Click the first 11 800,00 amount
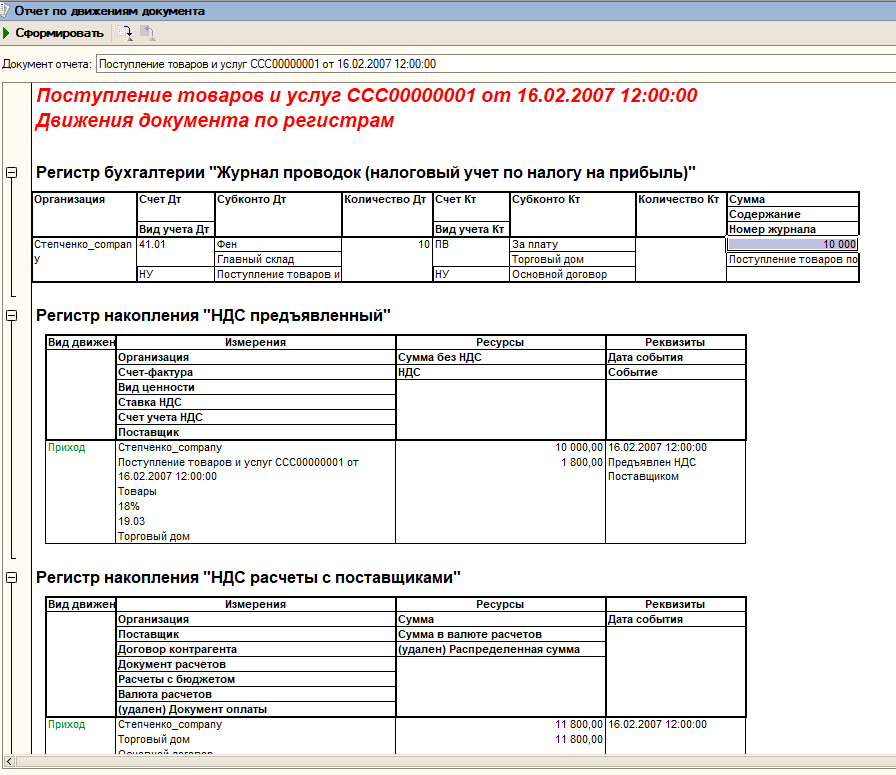 579,724
